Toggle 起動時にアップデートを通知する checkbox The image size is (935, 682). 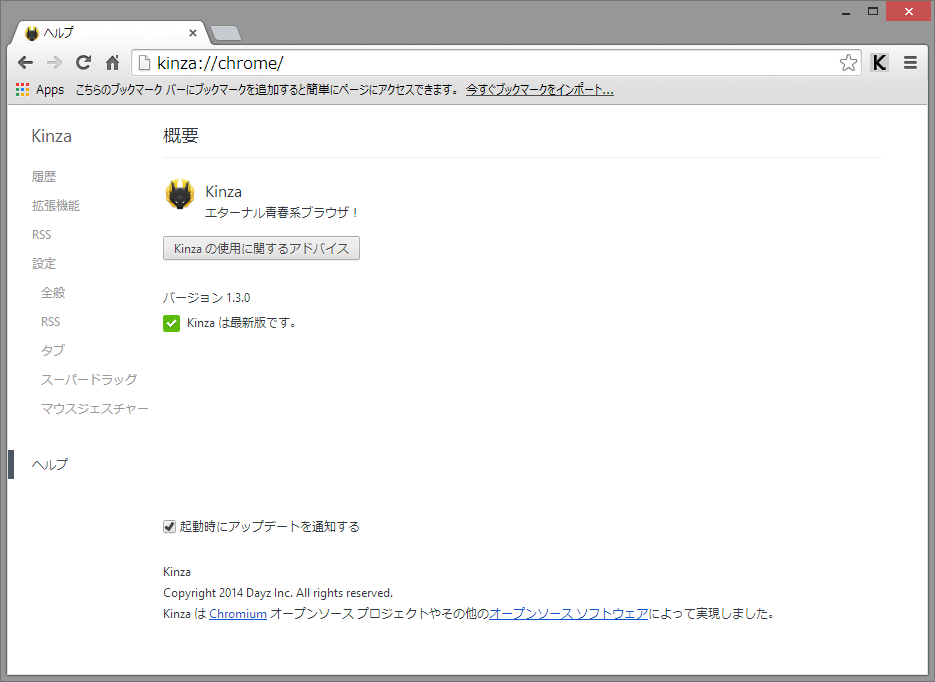[169, 525]
